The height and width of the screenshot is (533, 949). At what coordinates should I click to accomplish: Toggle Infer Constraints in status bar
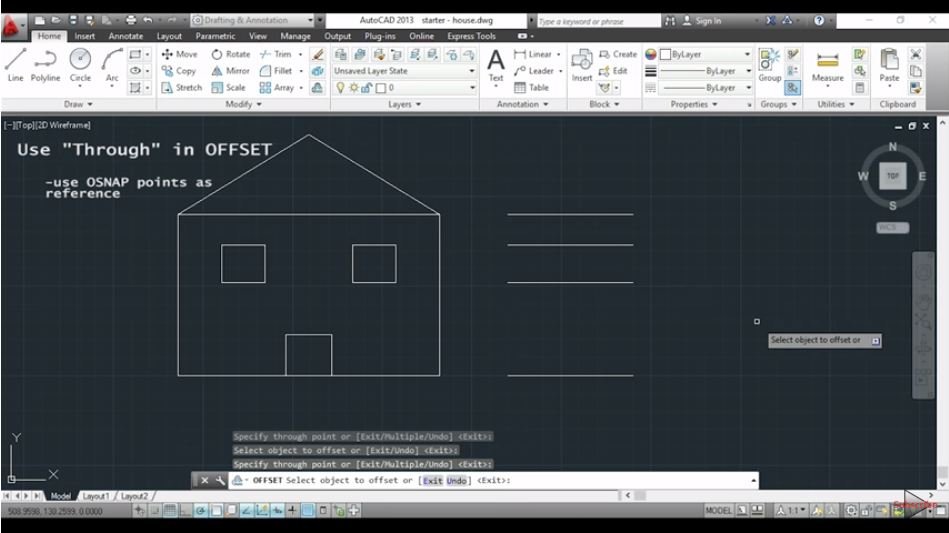pyautogui.click(x=139, y=511)
